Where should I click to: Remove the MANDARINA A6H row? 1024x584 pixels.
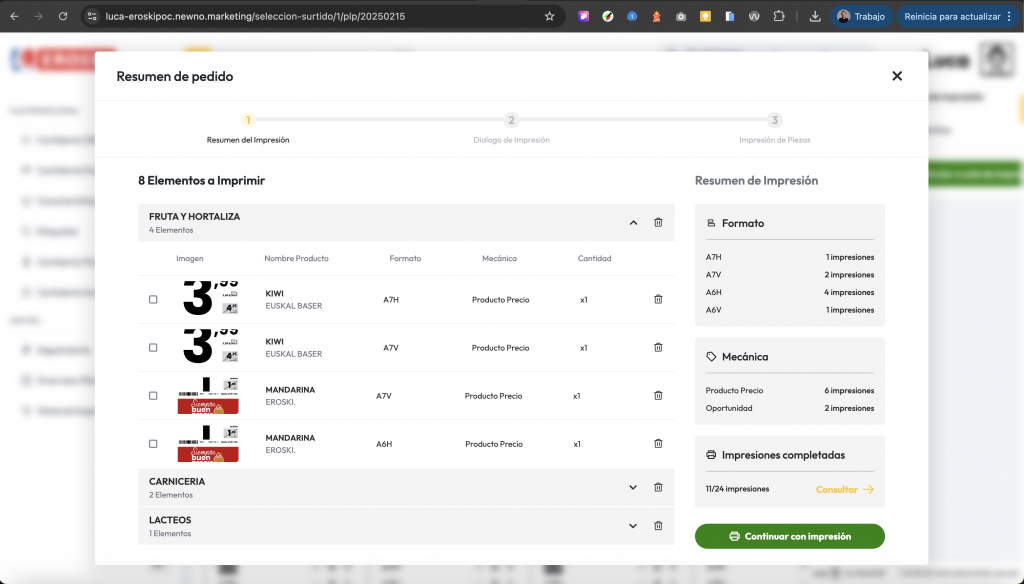point(658,443)
